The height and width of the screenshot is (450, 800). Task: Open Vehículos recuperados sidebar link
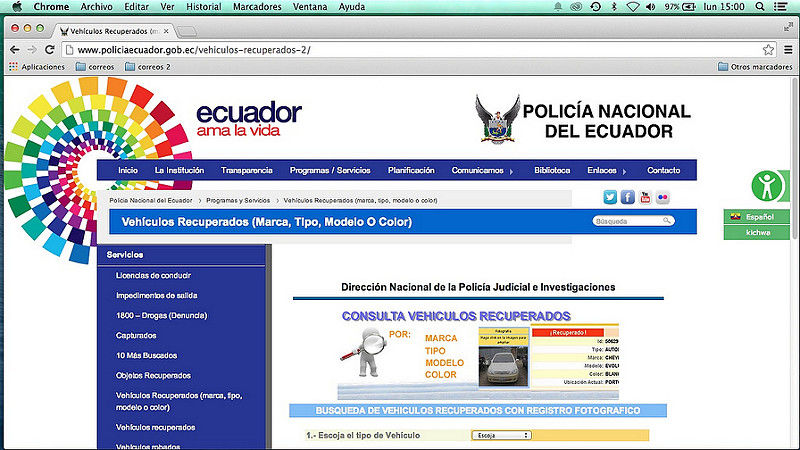point(155,427)
